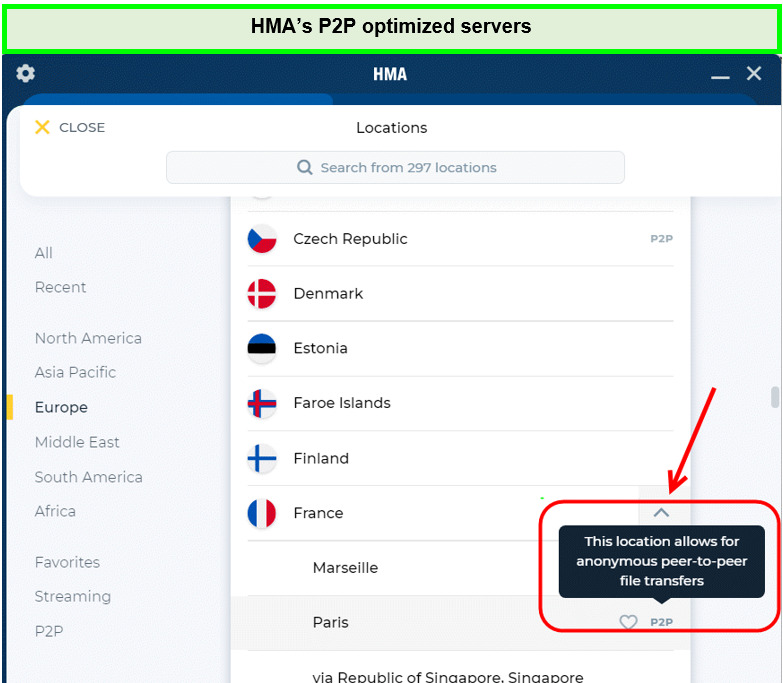Close the HMA window

click(754, 73)
